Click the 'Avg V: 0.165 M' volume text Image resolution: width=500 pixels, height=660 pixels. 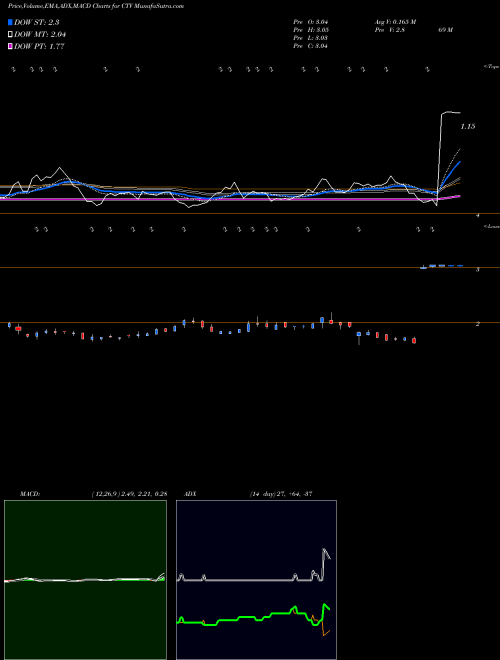tap(396, 22)
